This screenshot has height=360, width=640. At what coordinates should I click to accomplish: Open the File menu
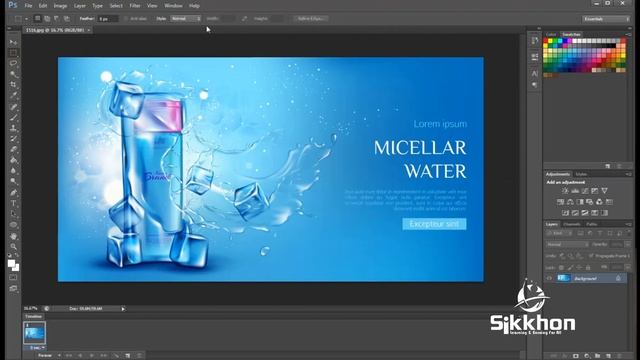[28, 6]
